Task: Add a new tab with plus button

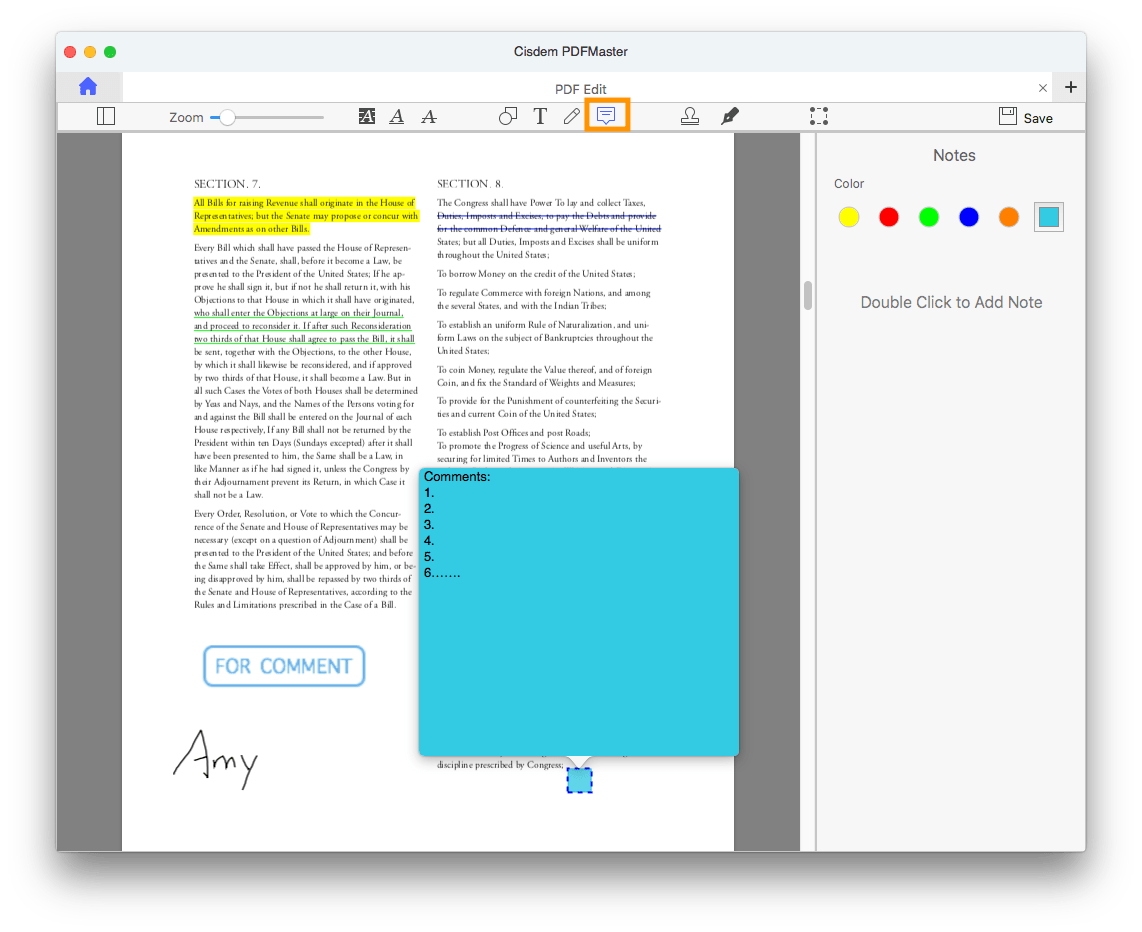Action: click(x=1071, y=87)
